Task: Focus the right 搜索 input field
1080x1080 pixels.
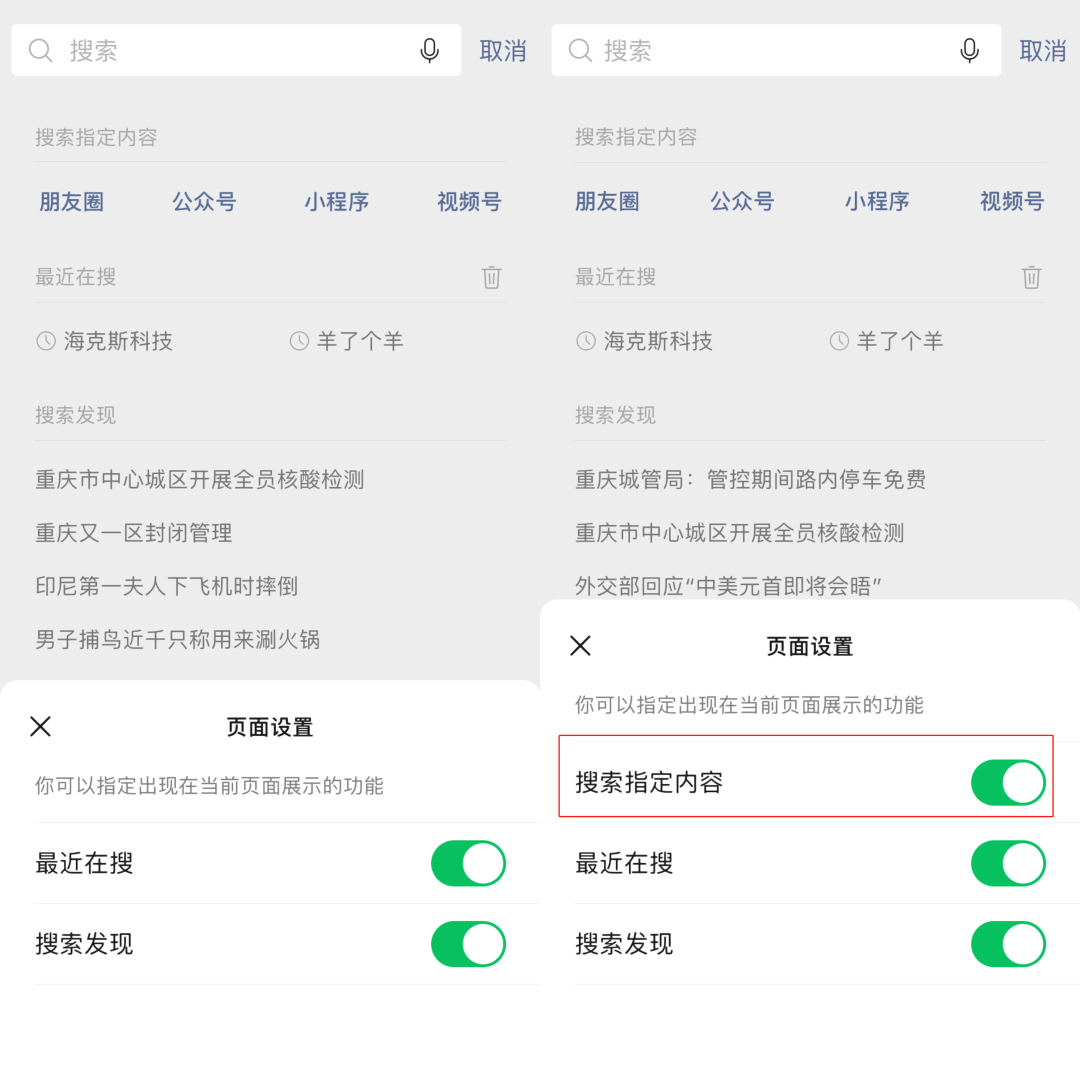Action: coord(776,50)
